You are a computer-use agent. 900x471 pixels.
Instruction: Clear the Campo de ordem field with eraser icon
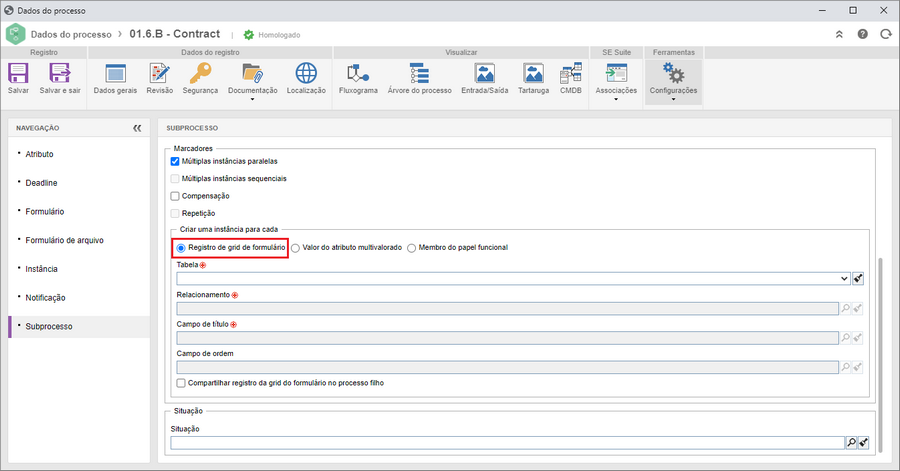tap(858, 367)
